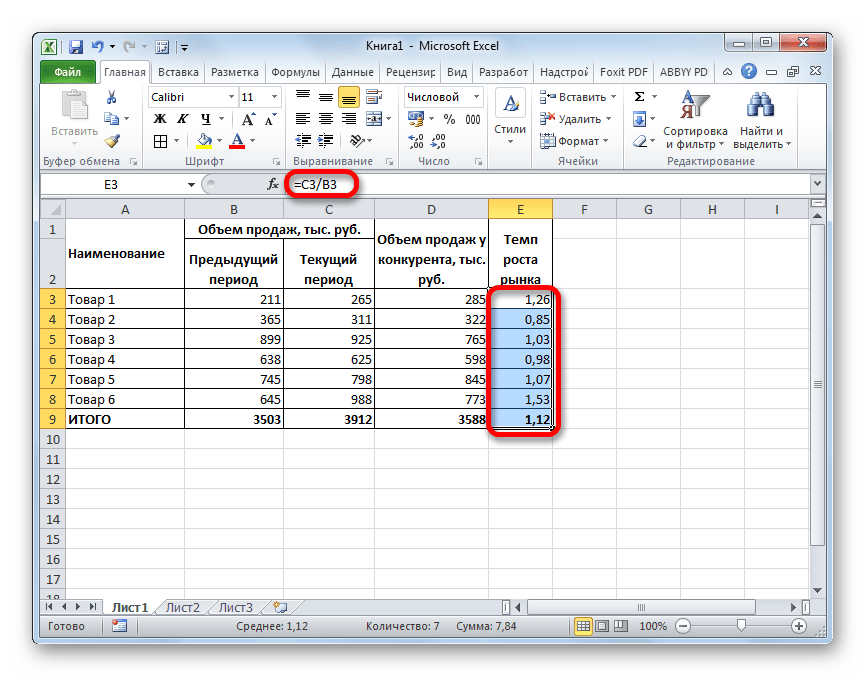Switch to the Данные ribbon tab
866x677 pixels.
click(352, 72)
